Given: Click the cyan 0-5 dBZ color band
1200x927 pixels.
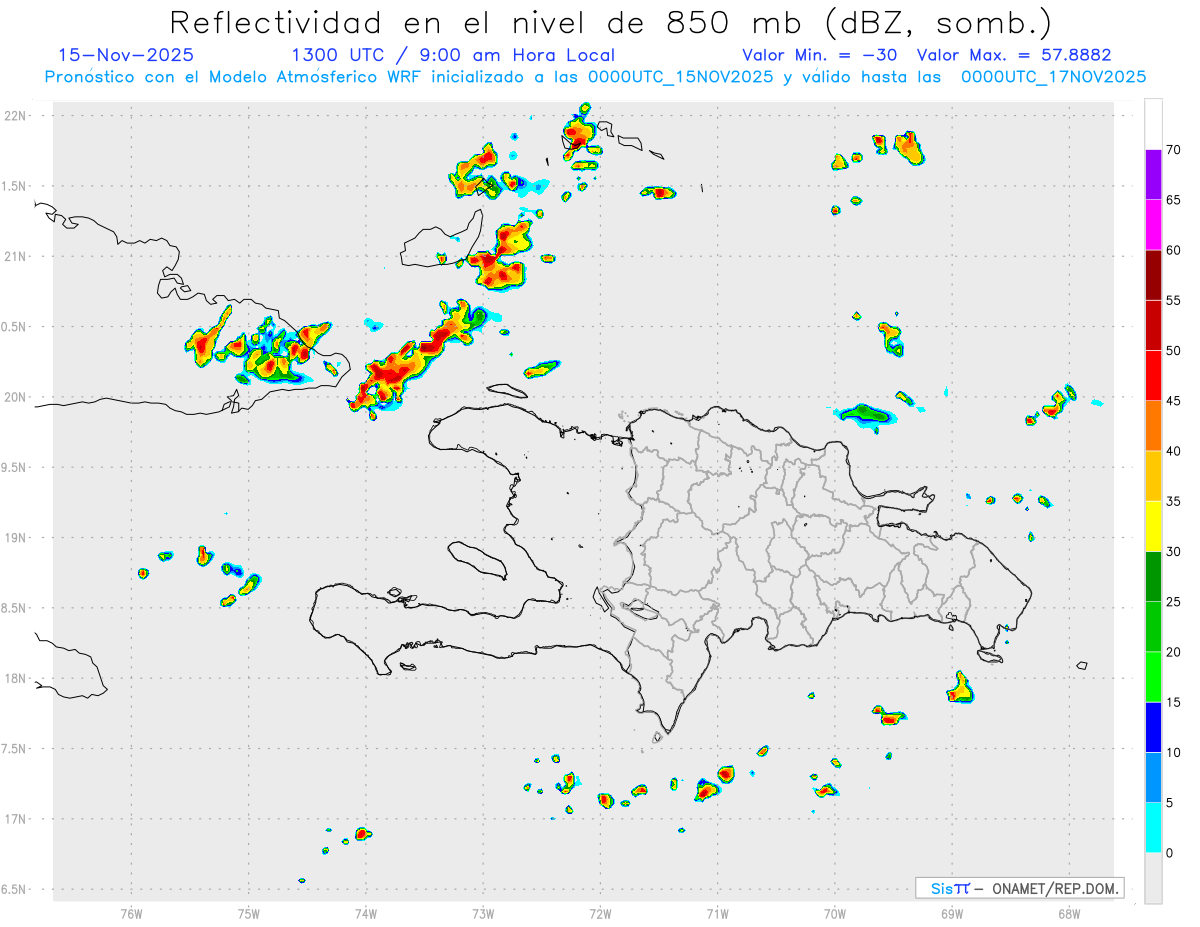Looking at the screenshot, I should 1153,828.
